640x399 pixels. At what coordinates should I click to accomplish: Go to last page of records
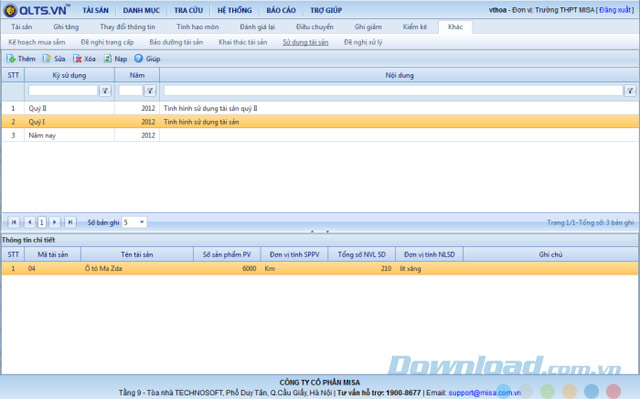70,222
